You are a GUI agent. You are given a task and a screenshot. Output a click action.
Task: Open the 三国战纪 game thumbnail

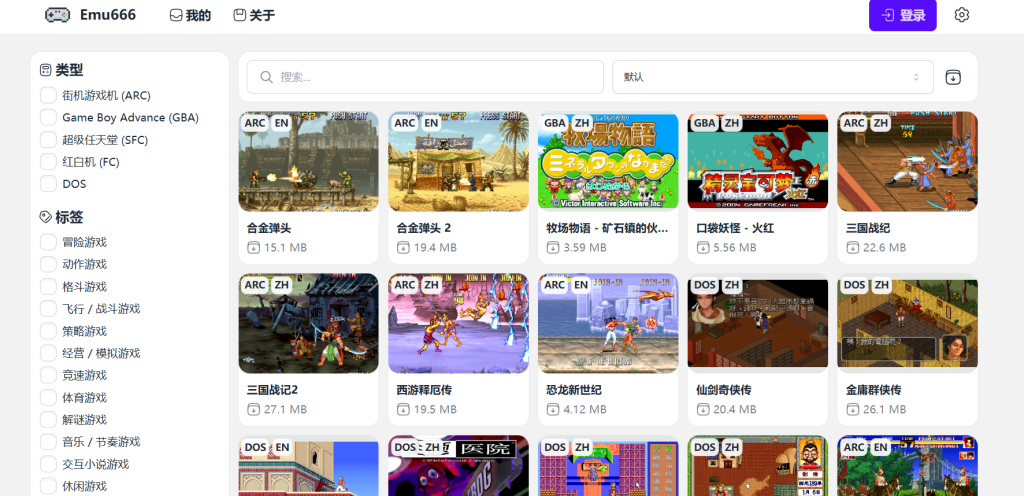908,161
